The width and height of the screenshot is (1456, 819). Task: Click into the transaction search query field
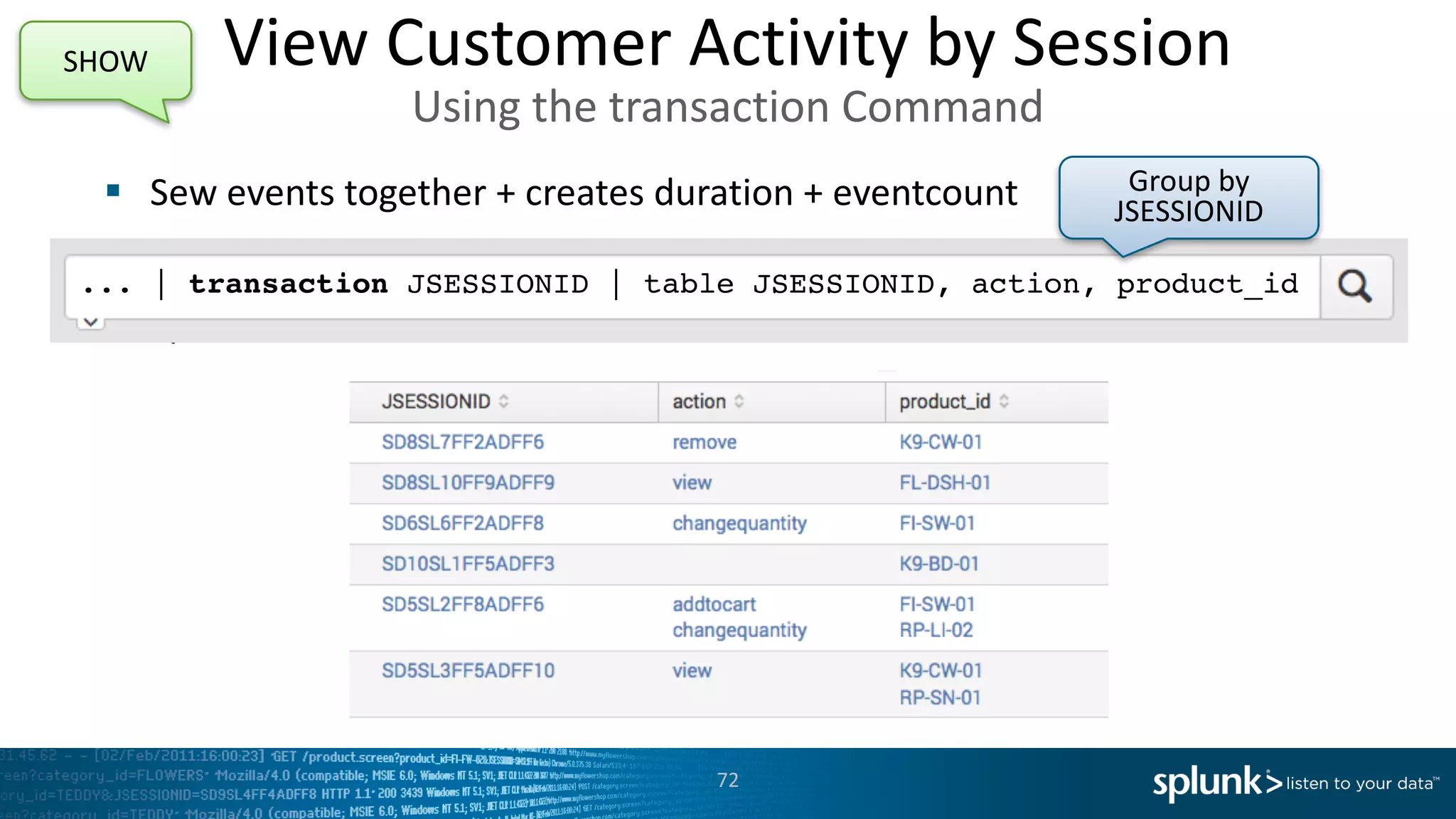[692, 286]
